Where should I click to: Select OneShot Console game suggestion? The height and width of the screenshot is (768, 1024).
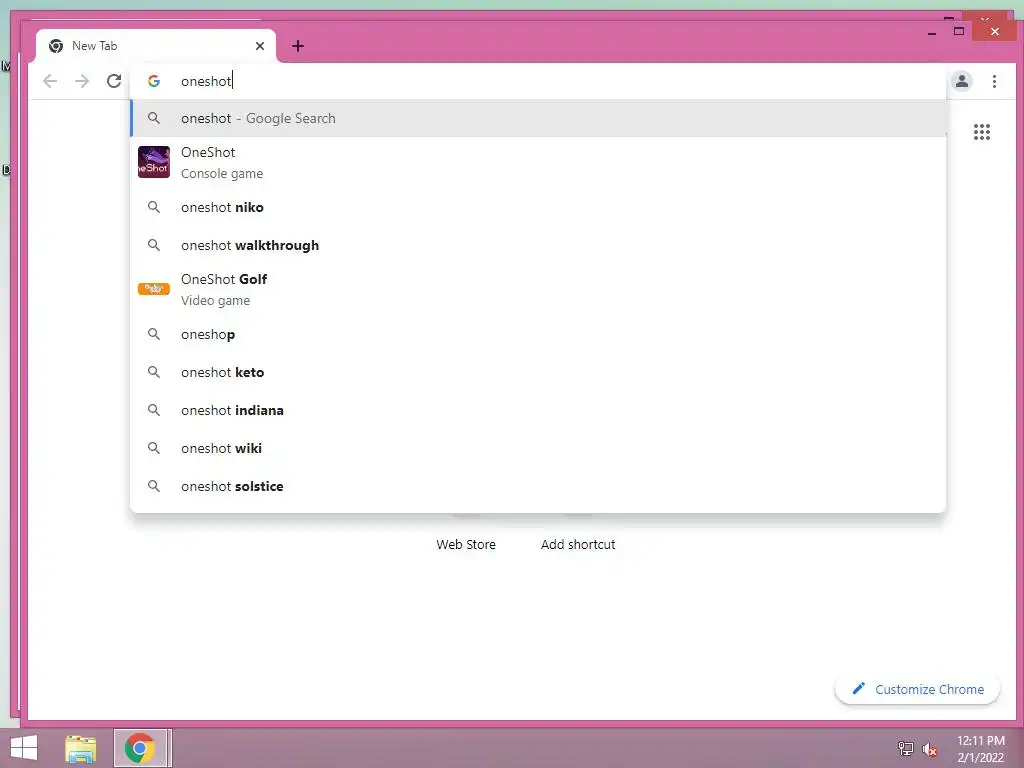pos(538,162)
